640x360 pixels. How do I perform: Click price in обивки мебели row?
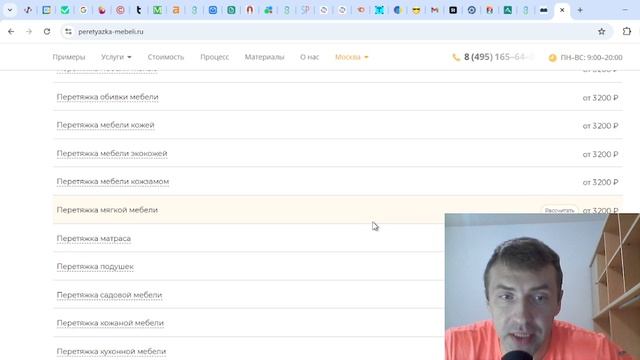(x=600, y=98)
